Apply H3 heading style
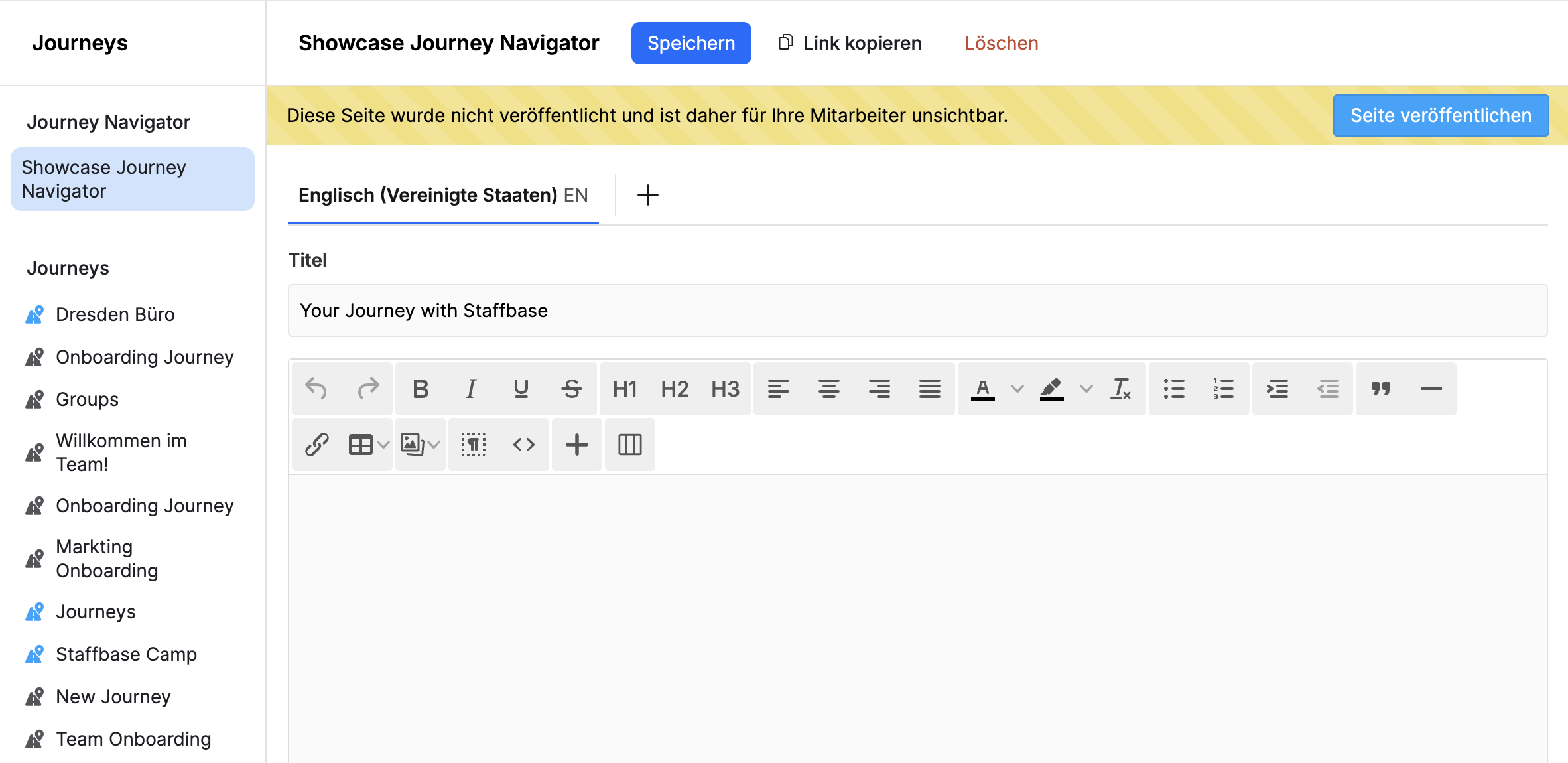 click(726, 389)
